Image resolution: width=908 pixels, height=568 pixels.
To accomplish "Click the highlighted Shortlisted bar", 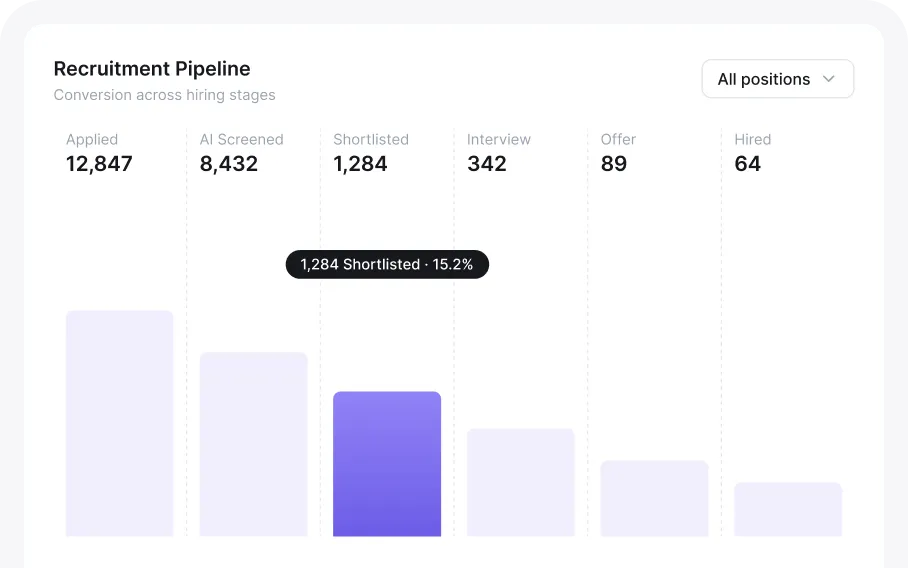I will [387, 464].
